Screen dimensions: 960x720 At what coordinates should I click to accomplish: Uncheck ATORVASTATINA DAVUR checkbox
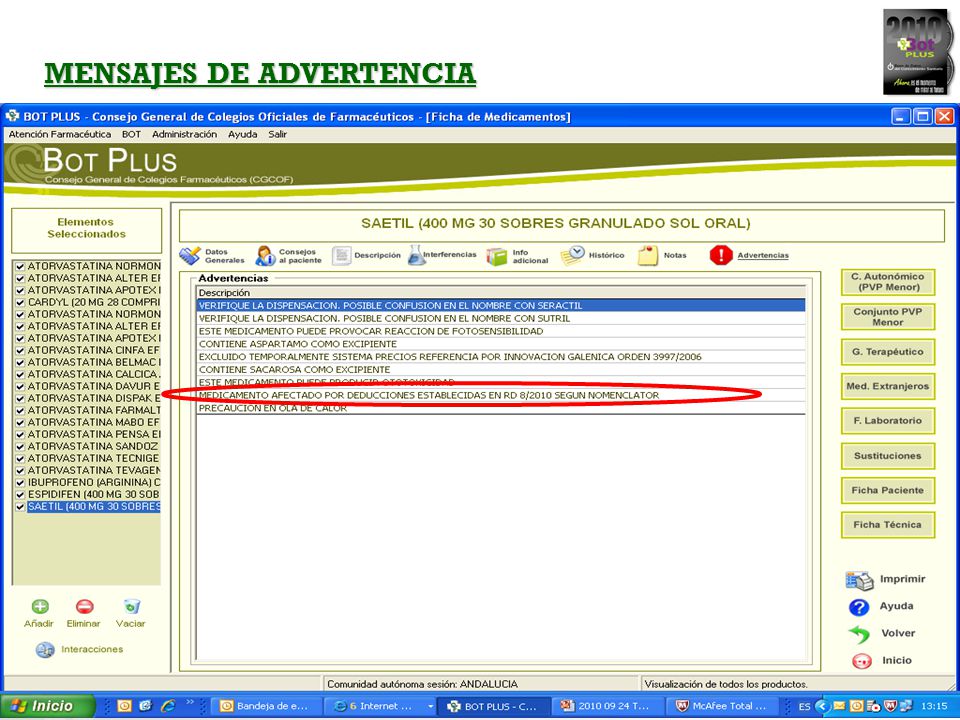click(20, 386)
